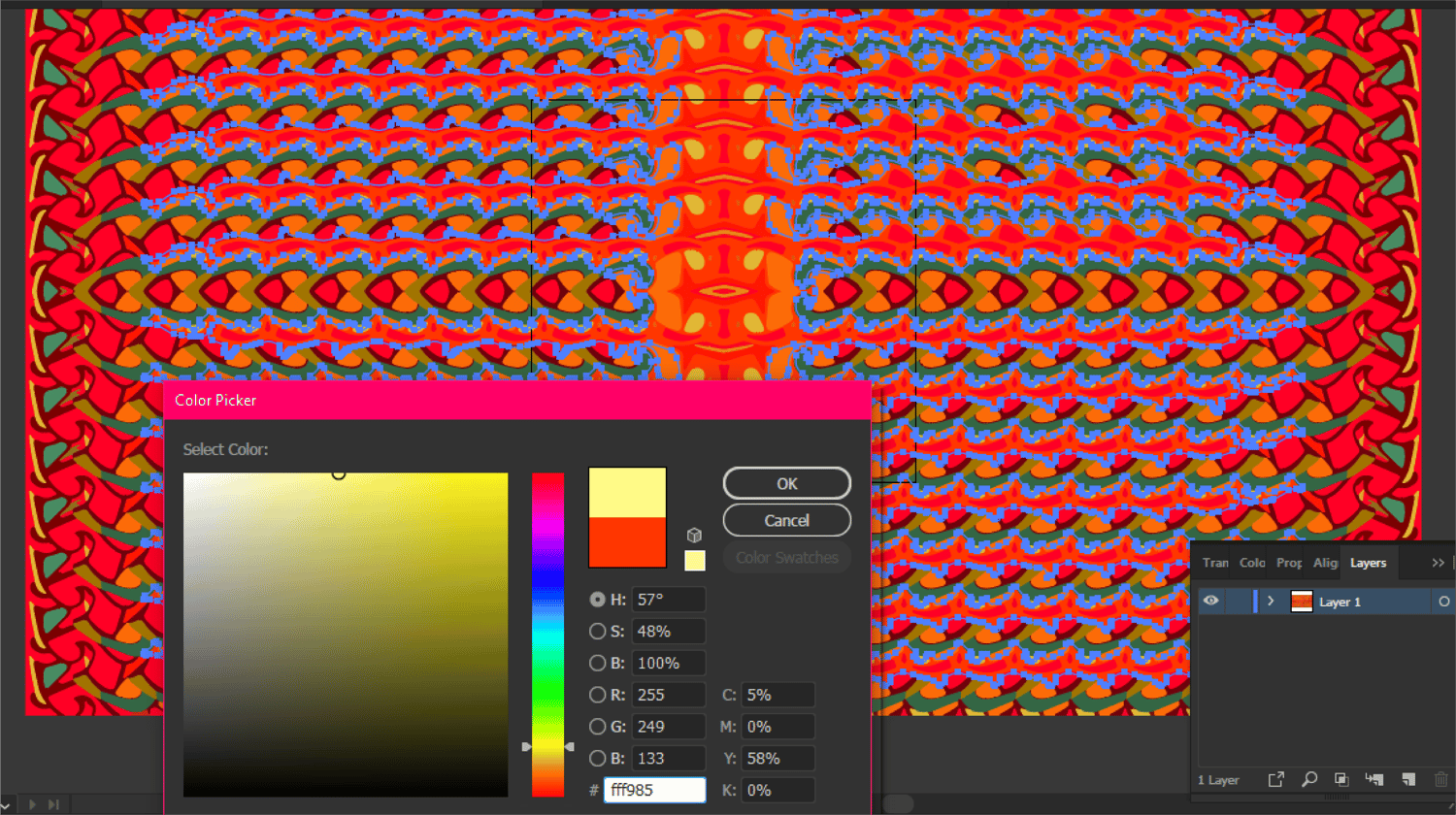This screenshot has height=815, width=1456.
Task: Click the Collect for Export icon in Layers panel
Action: click(x=1275, y=779)
